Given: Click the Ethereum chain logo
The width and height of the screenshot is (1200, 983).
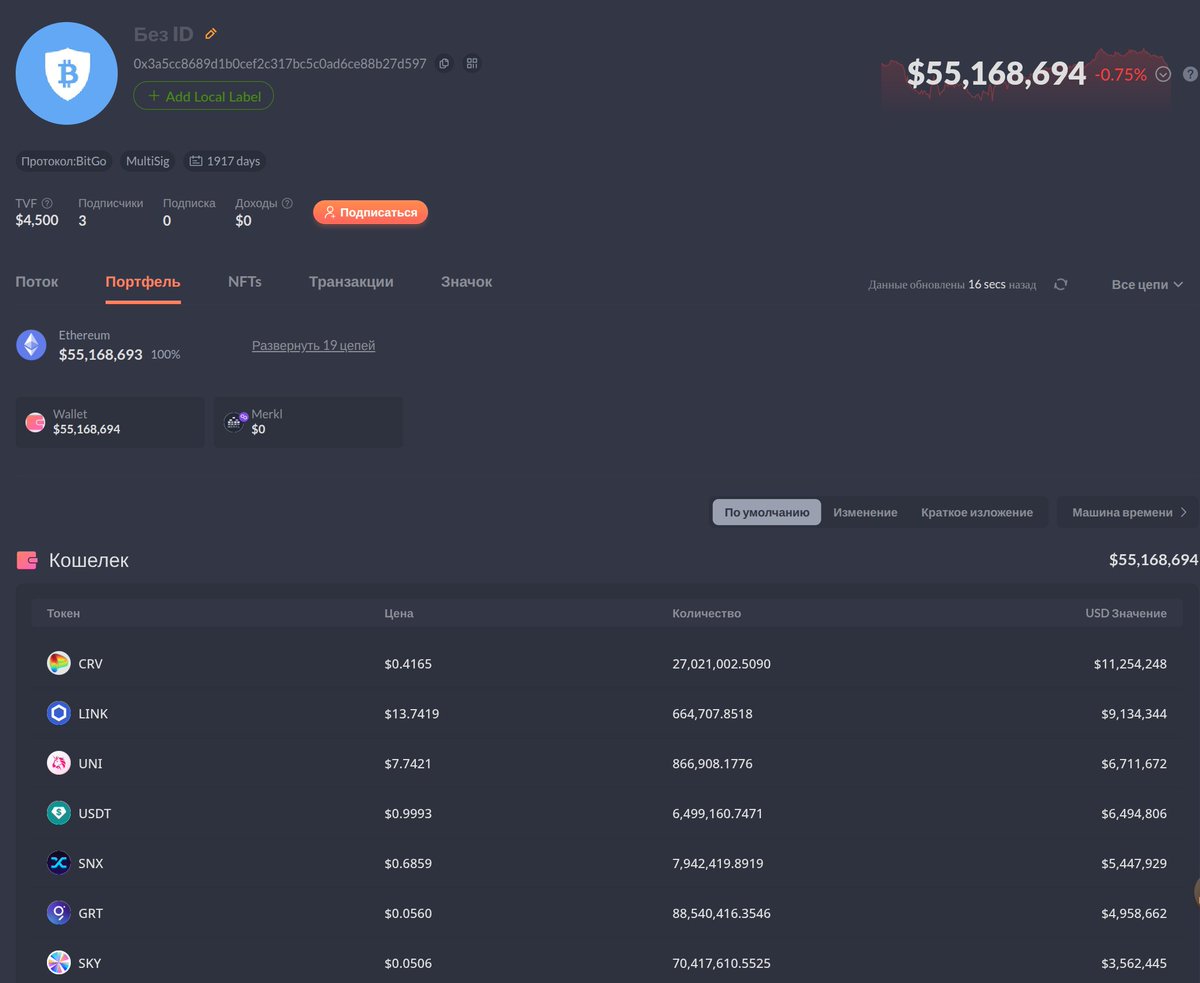Looking at the screenshot, I should click(32, 345).
